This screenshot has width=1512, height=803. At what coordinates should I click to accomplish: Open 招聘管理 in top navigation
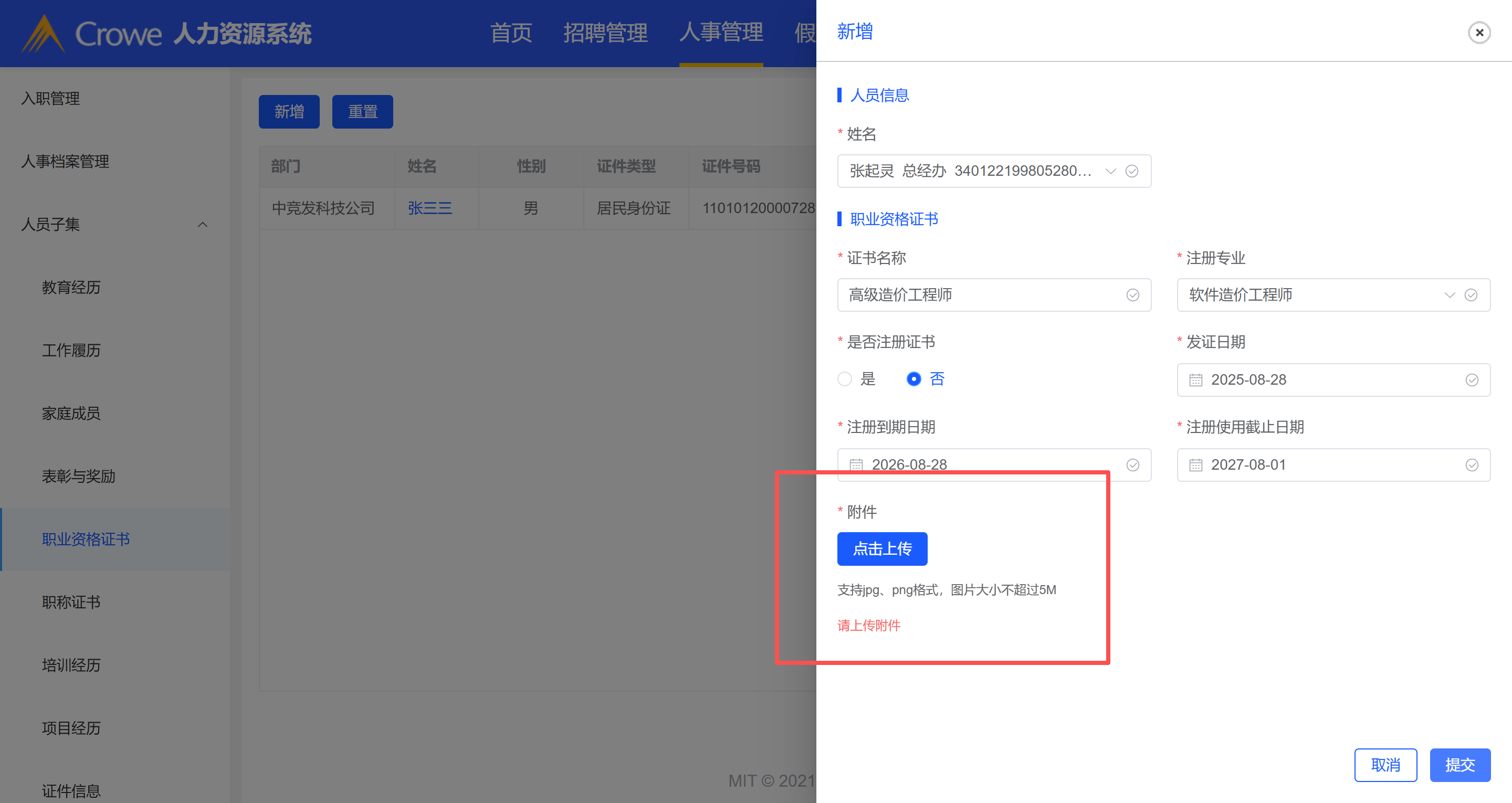[x=605, y=33]
